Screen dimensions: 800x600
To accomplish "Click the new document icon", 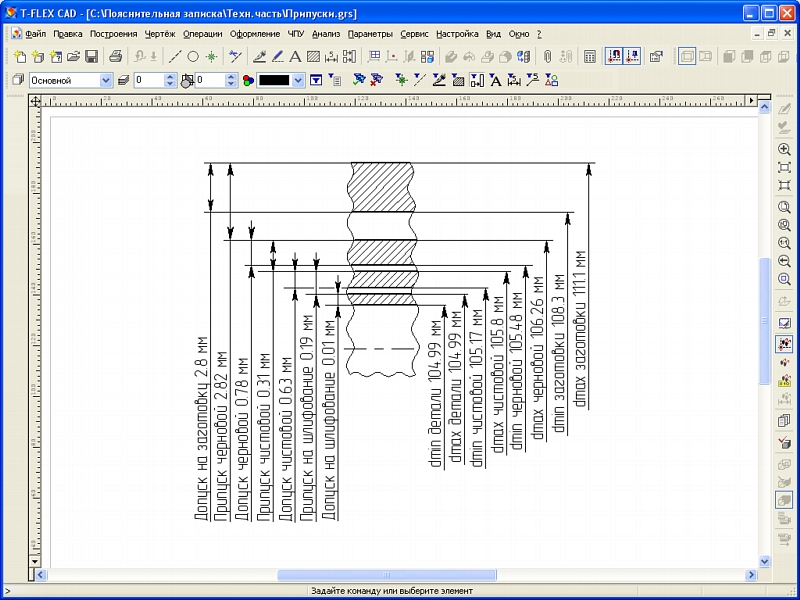I will coord(19,57).
